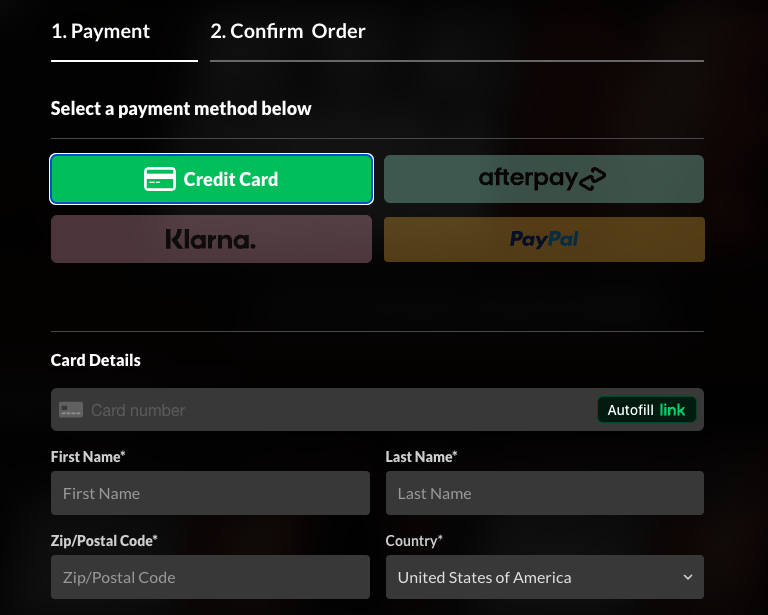Pay with the PayPal option

pyautogui.click(x=544, y=240)
